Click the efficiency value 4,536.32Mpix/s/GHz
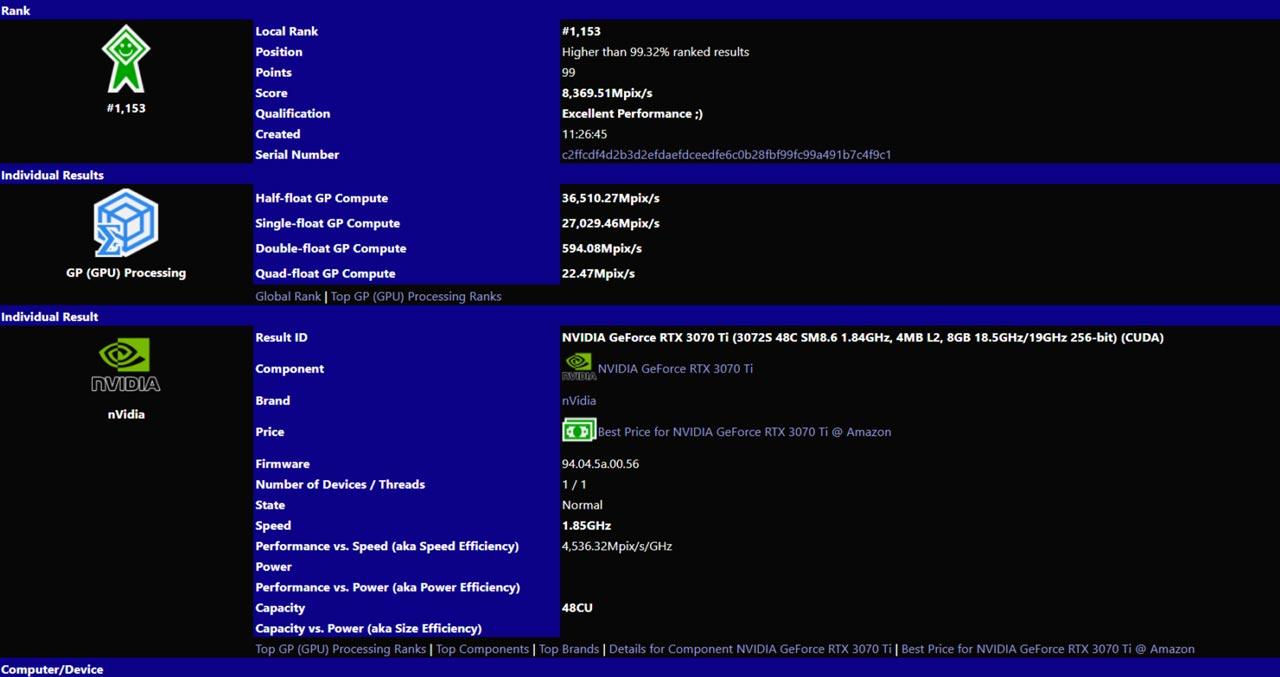 [x=617, y=546]
